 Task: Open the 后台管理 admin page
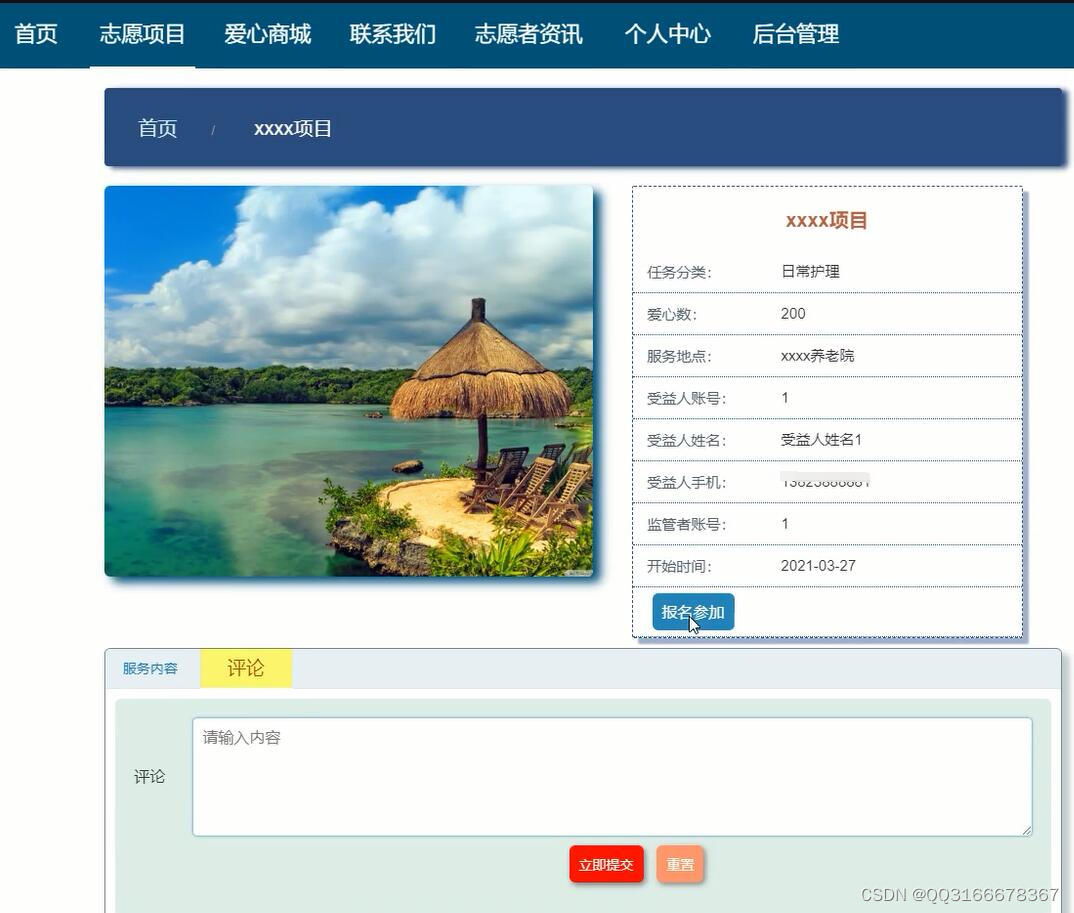[x=795, y=33]
